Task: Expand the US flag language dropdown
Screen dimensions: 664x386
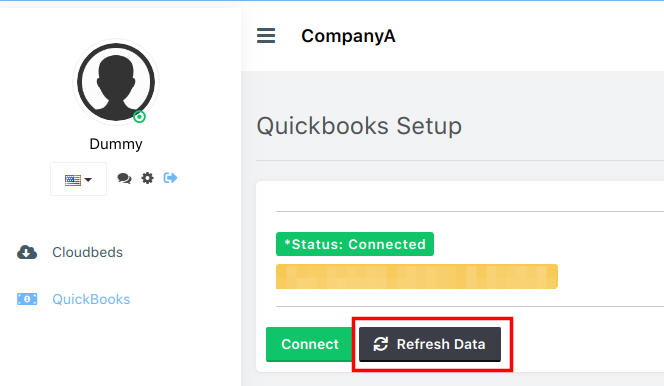Action: (78, 179)
